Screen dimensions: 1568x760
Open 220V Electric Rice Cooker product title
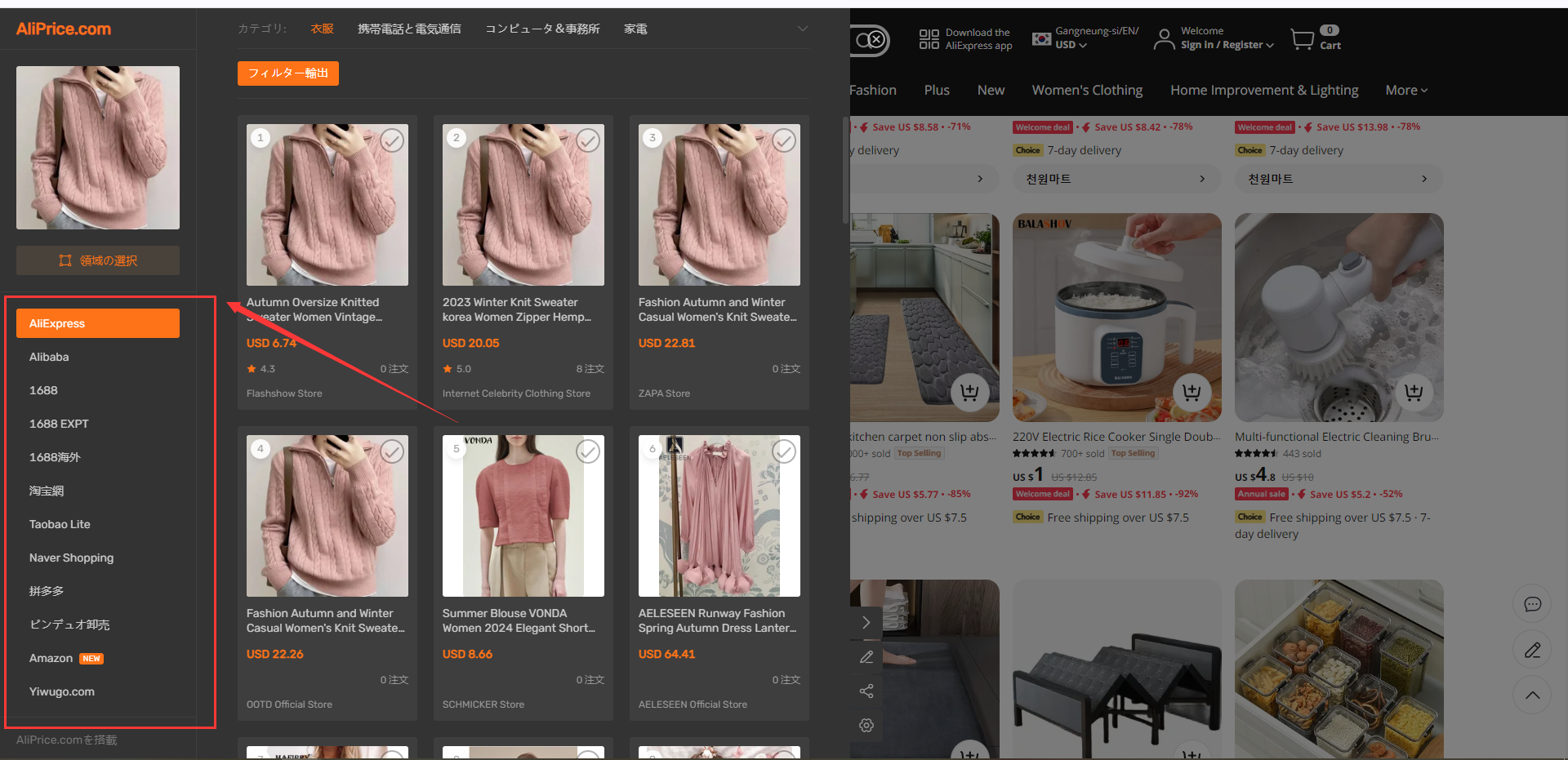[x=1116, y=437]
